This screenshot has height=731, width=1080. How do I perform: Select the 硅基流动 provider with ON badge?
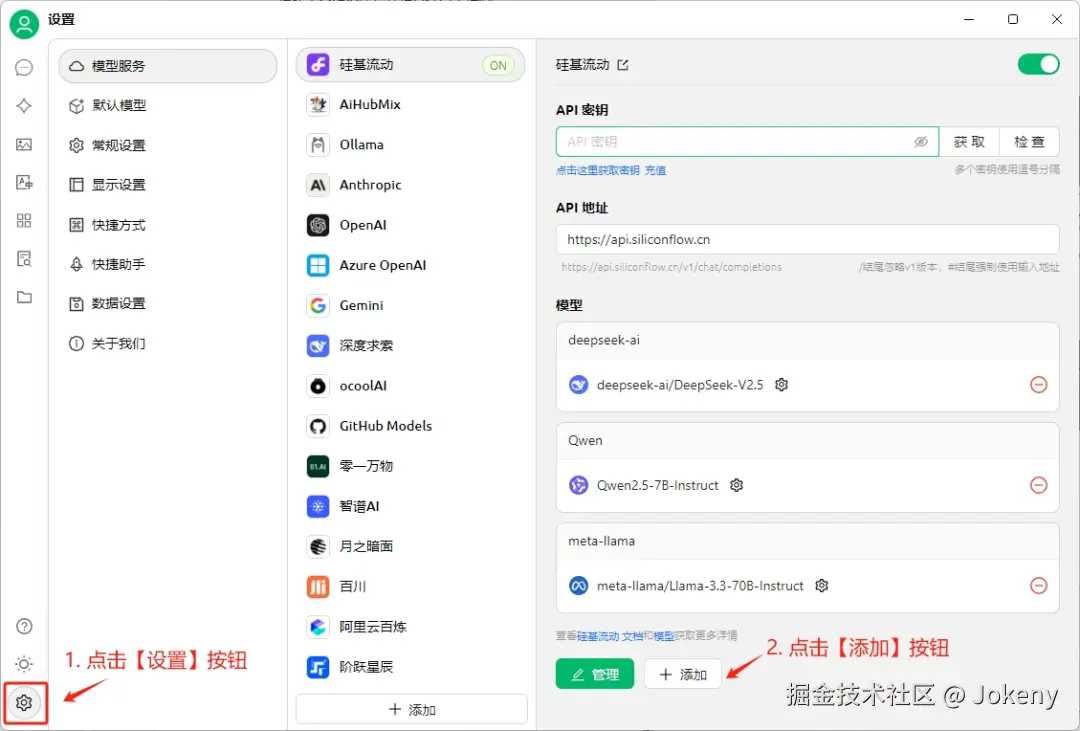point(411,65)
